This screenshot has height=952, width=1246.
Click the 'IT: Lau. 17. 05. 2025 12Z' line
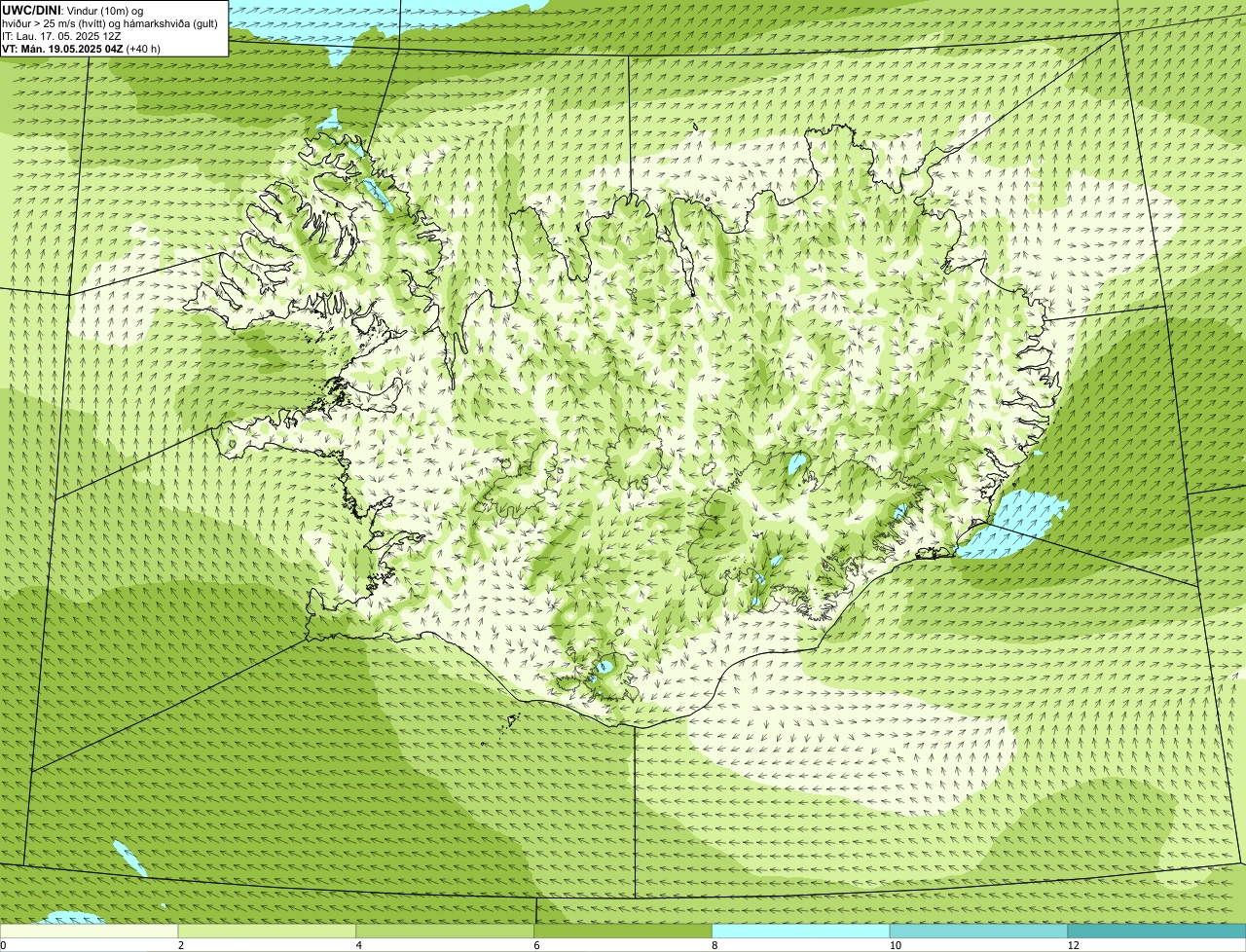(61, 35)
